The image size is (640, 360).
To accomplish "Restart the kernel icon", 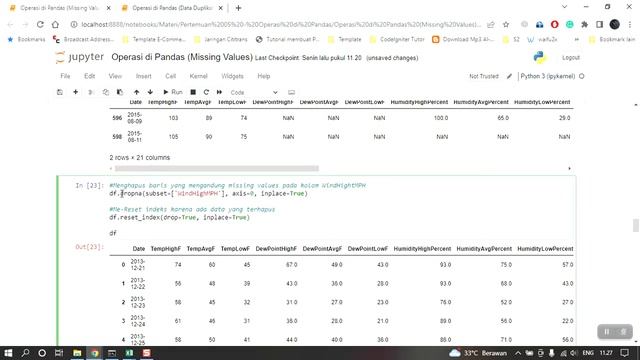I will pos(206,92).
